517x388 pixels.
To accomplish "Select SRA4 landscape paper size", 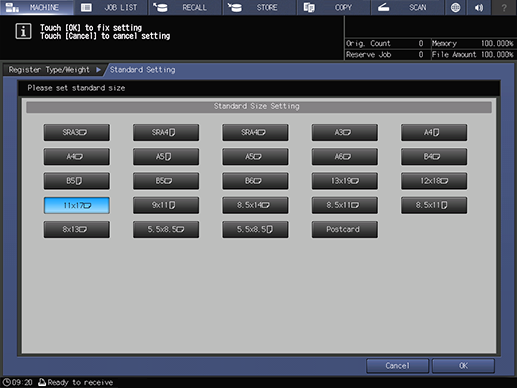I will 255,132.
